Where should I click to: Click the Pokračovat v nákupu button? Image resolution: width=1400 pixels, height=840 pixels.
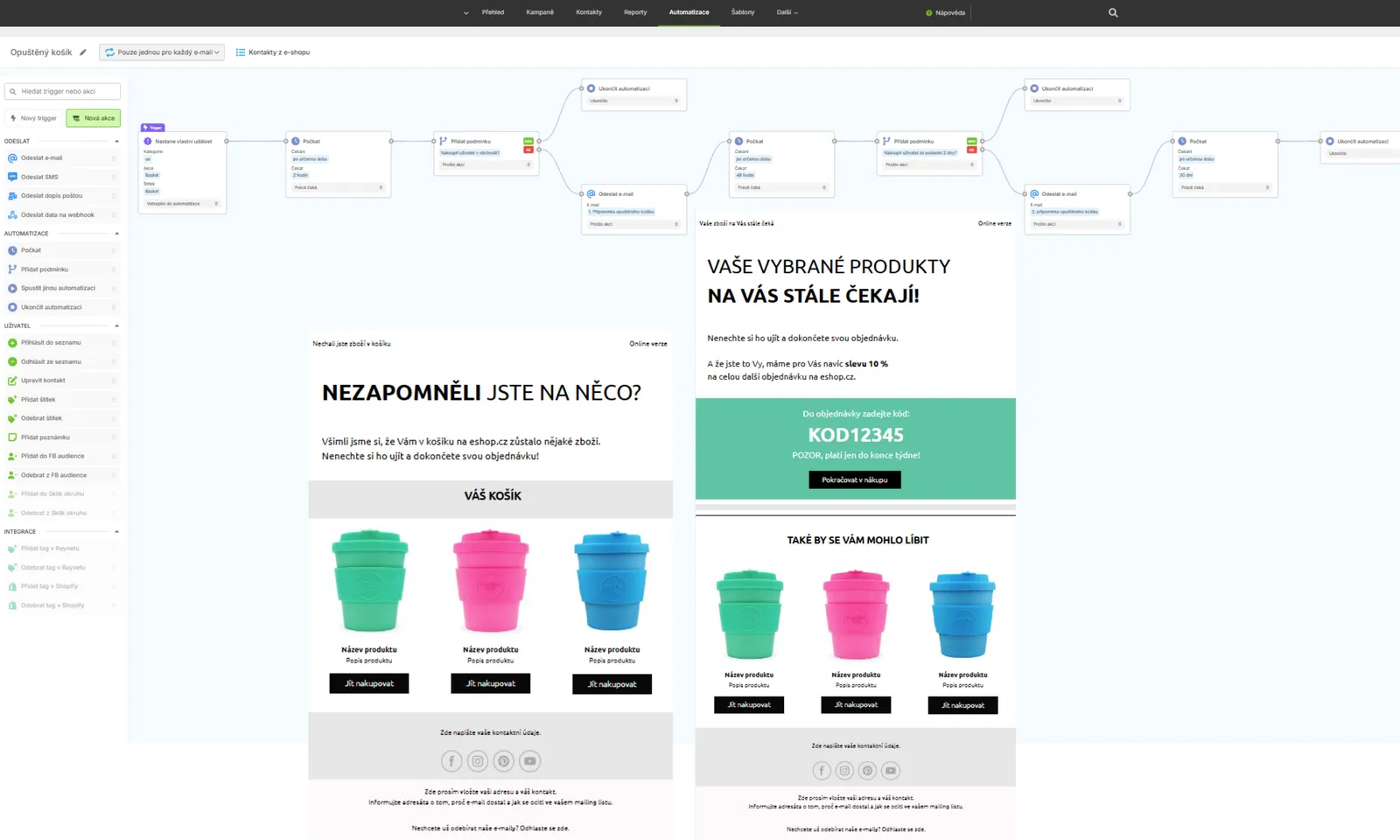855,479
